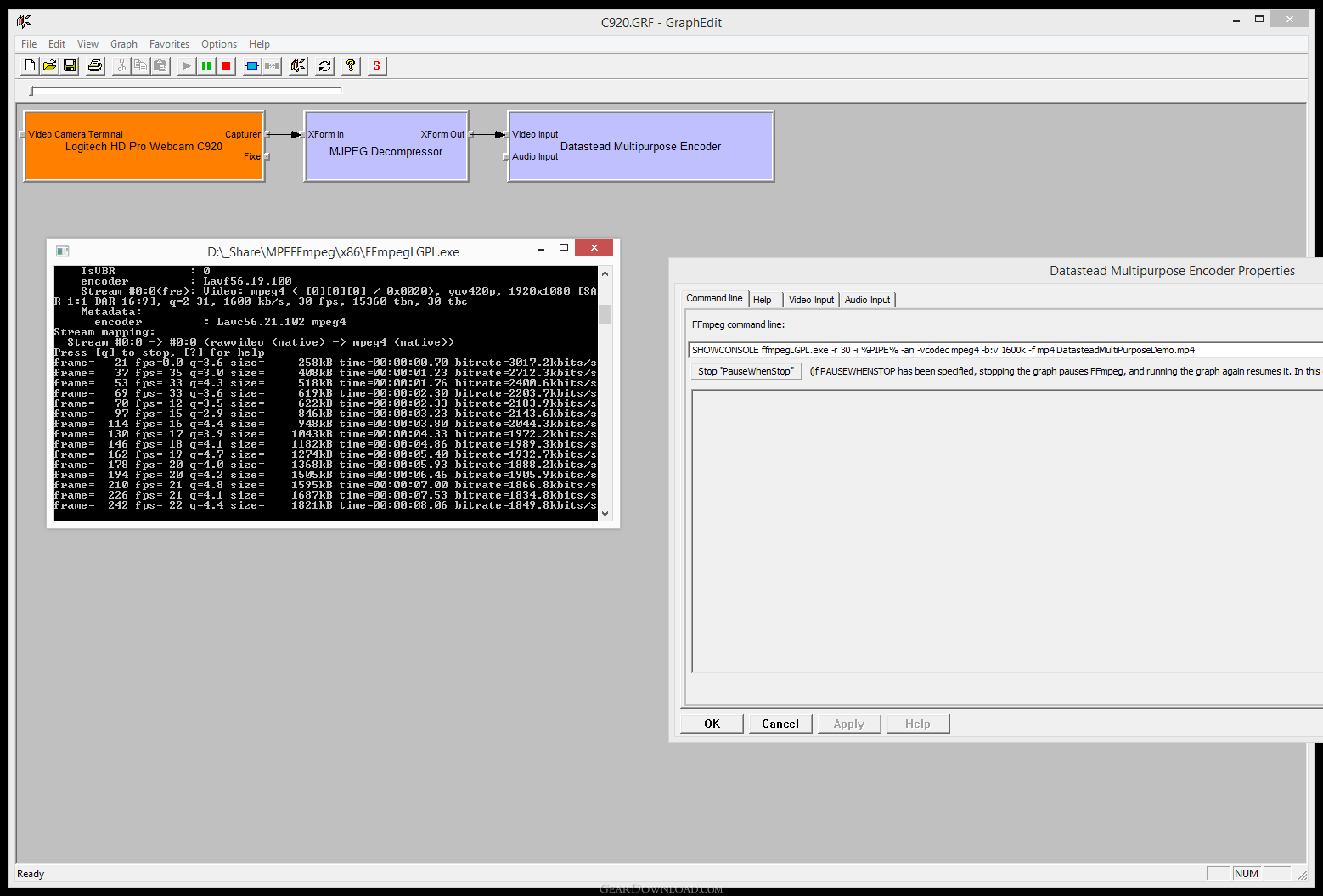1323x896 pixels.
Task: Click the FFmpeg console scrollbar up arrow
Action: 605,273
